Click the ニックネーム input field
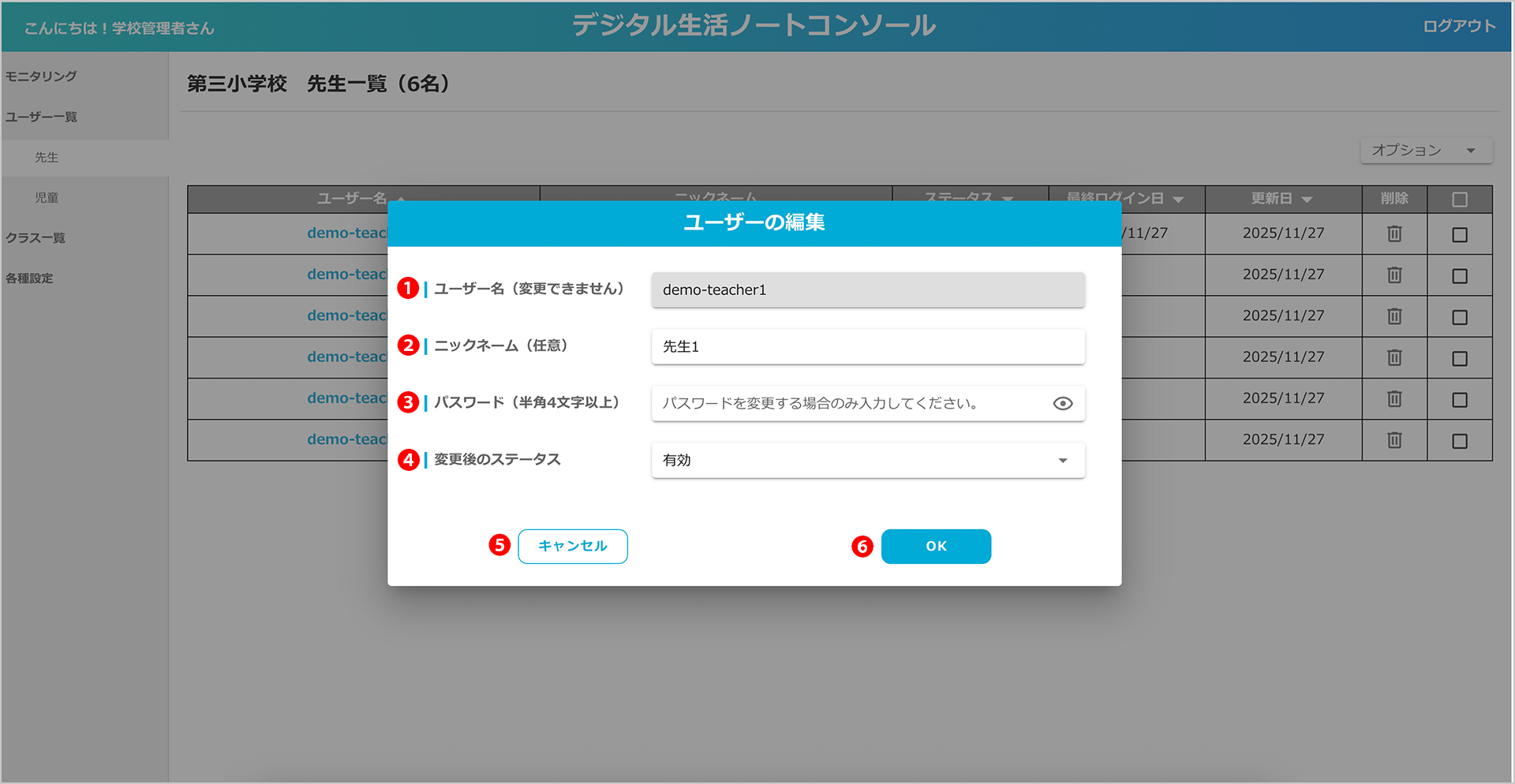Viewport: 1515px width, 784px height. [x=867, y=347]
